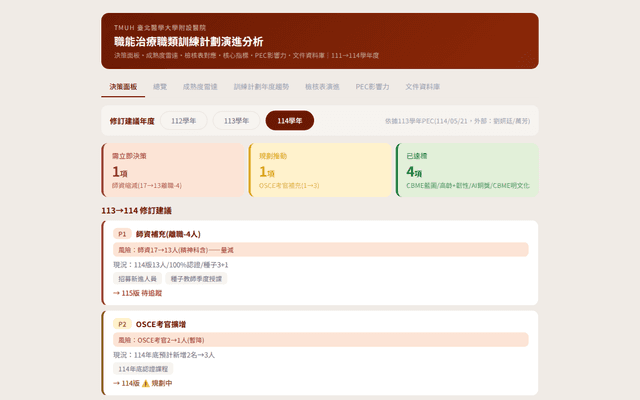Click the 需立即決策 summary card
The image size is (640, 400).
click(173, 170)
